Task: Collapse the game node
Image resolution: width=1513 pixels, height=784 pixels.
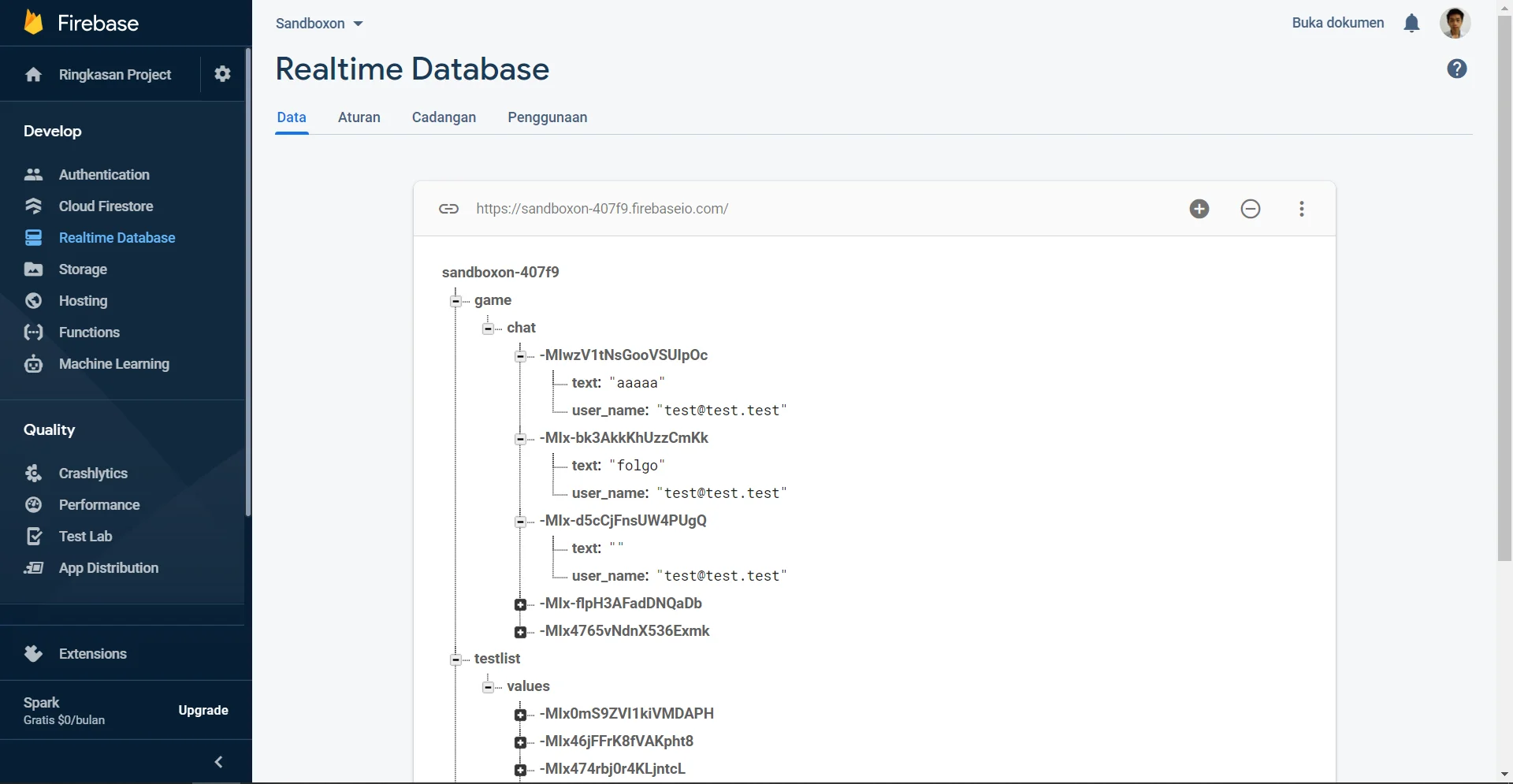Action: 455,301
